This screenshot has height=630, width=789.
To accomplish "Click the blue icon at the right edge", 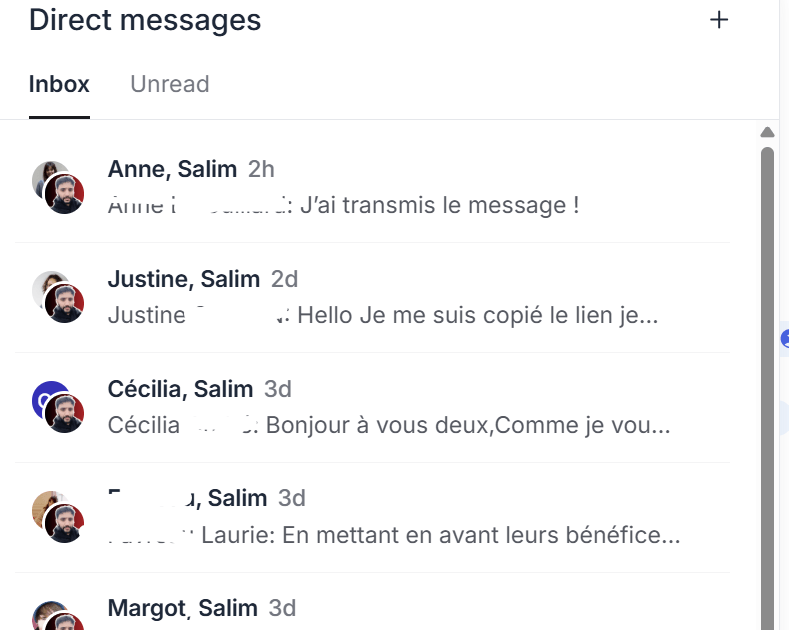I will [785, 338].
